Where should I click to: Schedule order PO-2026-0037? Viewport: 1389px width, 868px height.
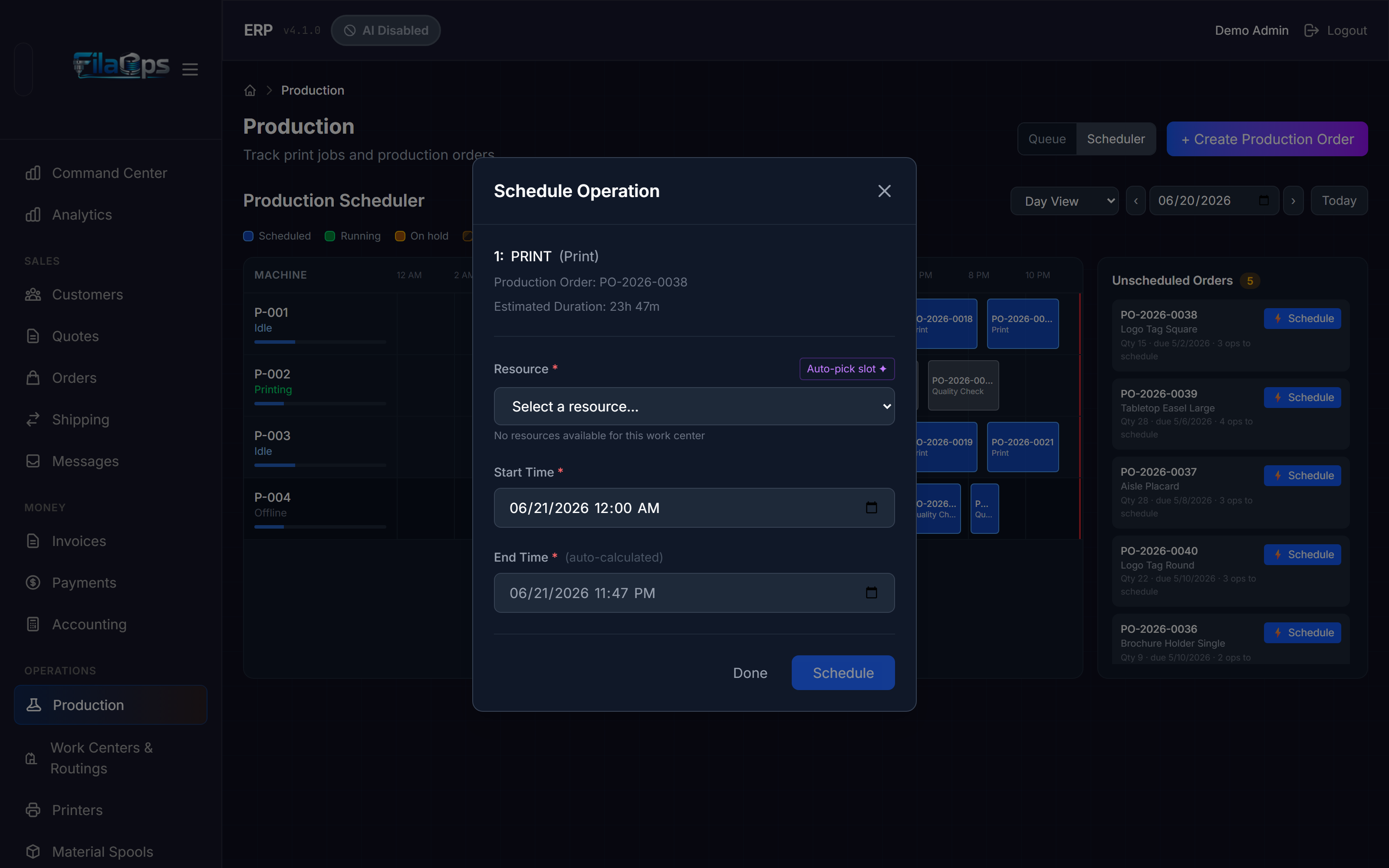pos(1302,475)
